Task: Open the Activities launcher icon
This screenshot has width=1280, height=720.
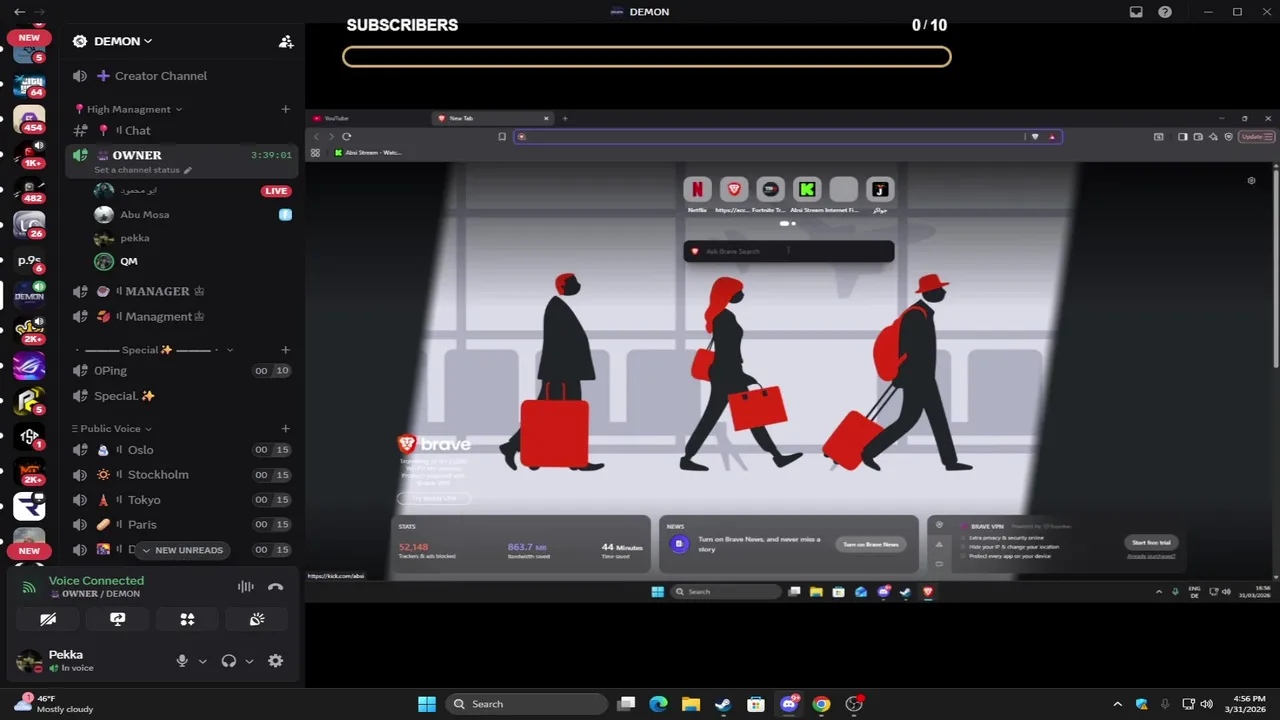Action: point(187,620)
